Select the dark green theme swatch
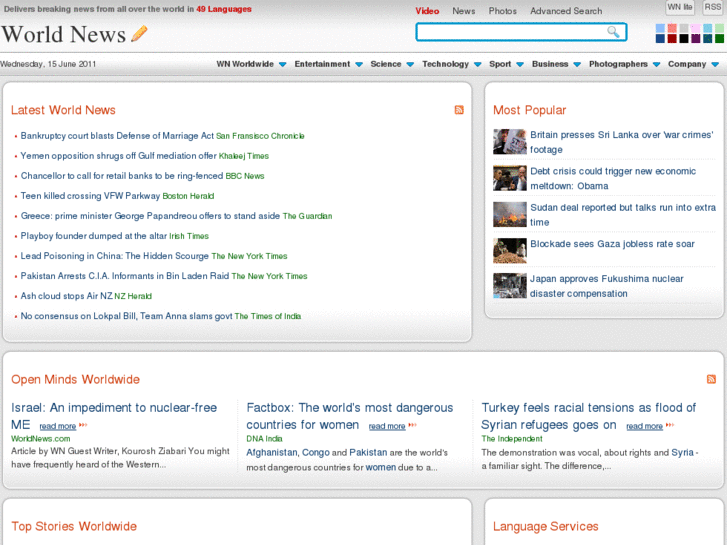This screenshot has width=727, height=545. [719, 38]
